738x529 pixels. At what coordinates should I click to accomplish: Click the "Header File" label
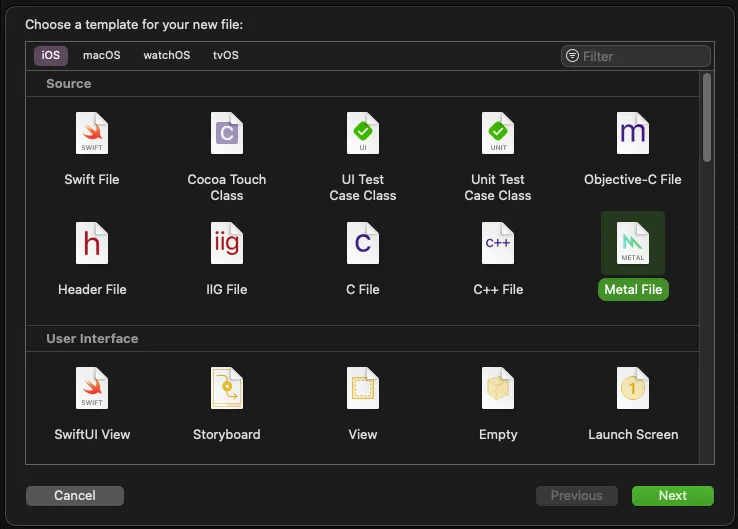click(92, 289)
